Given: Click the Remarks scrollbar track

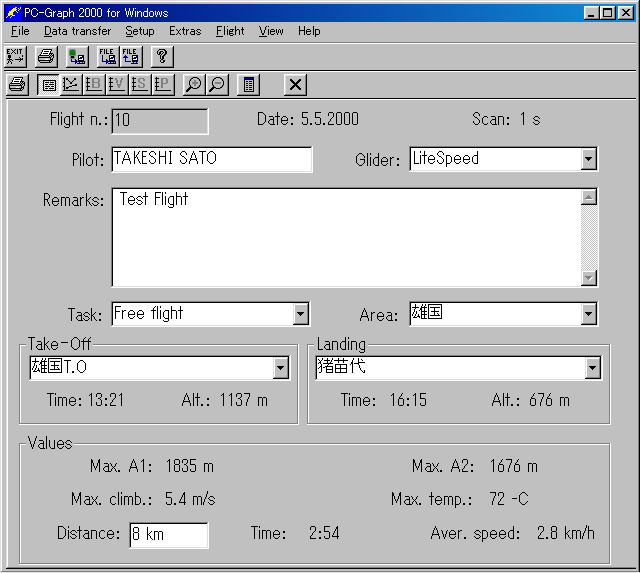Looking at the screenshot, I should [589, 238].
